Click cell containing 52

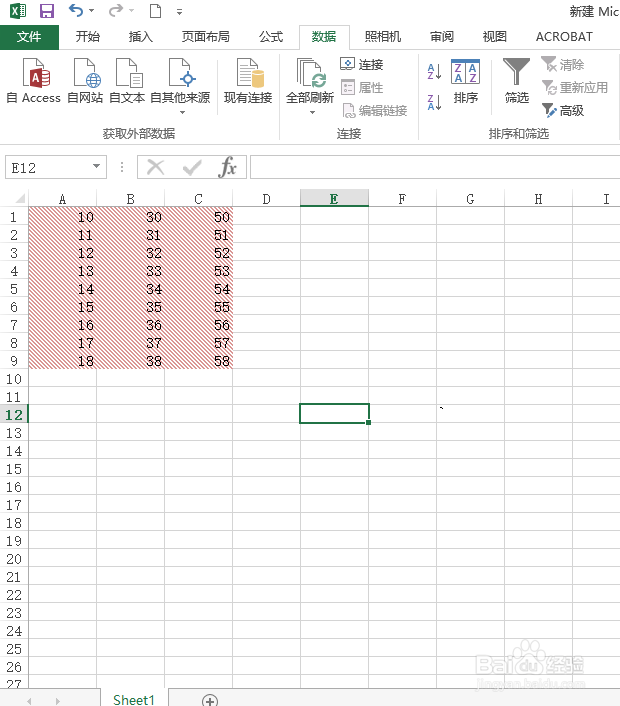[x=199, y=253]
